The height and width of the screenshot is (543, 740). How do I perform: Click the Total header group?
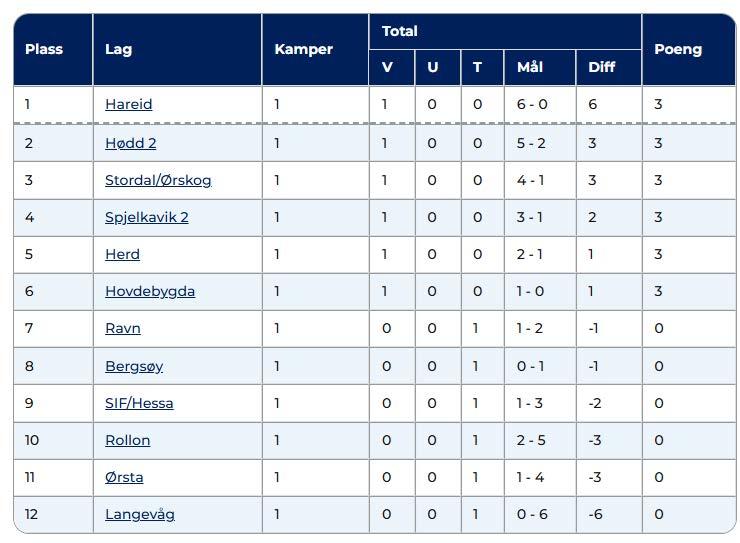coord(400,31)
